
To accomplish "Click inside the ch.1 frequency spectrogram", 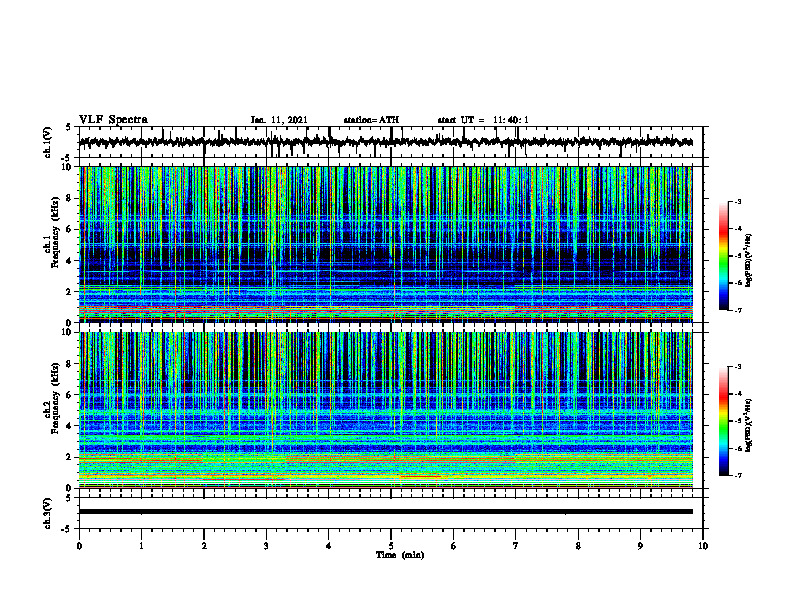I will click(x=386, y=244).
